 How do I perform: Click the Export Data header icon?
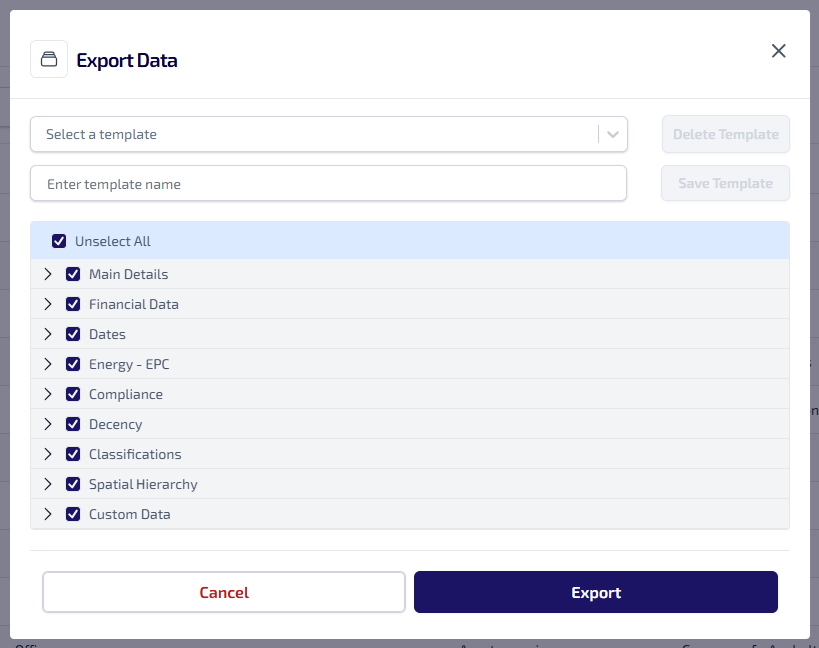[x=49, y=59]
